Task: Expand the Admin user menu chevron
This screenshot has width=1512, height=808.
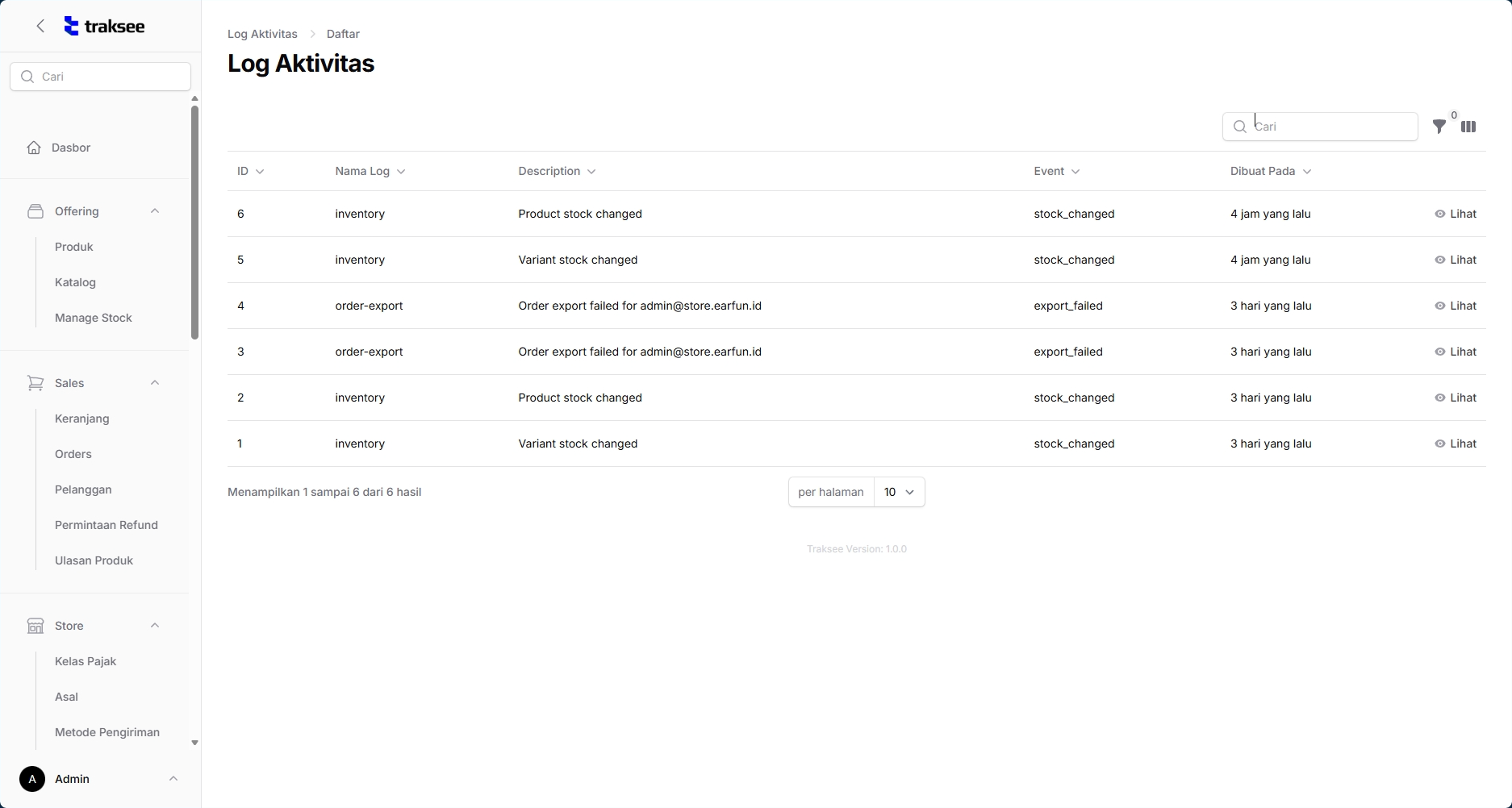Action: 173,779
